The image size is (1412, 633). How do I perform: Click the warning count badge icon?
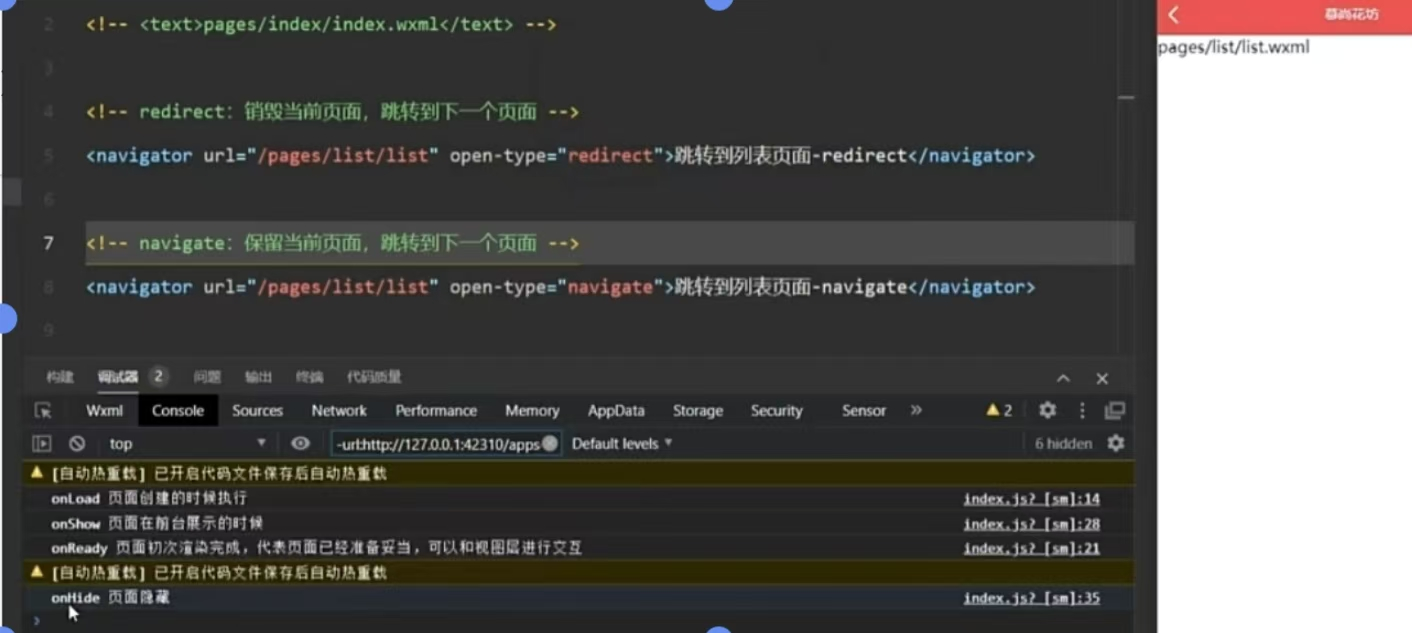tap(998, 411)
